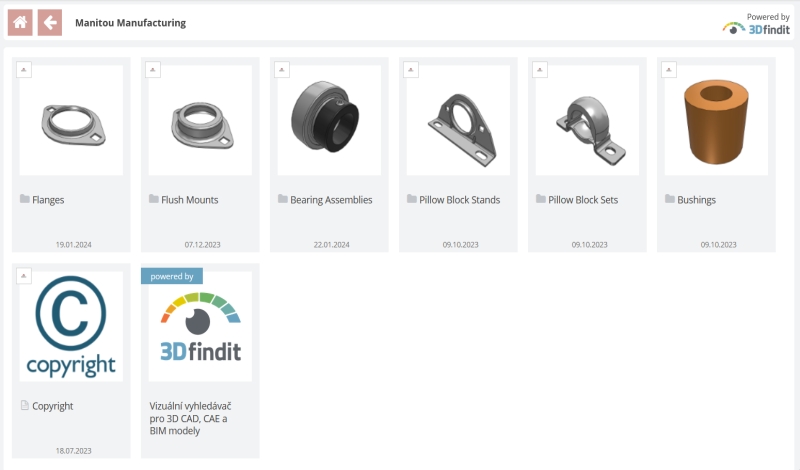Click the small badge icon on Copyright tile

(x=24, y=276)
